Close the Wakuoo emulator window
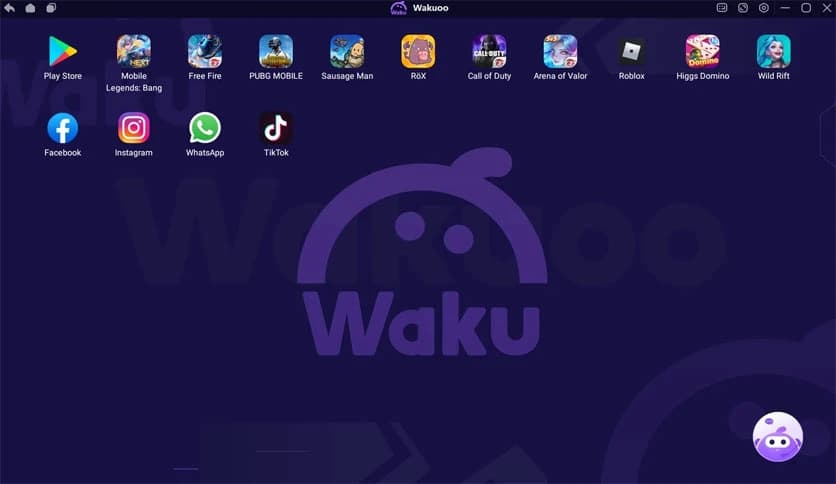This screenshot has width=836, height=484. 827,8
